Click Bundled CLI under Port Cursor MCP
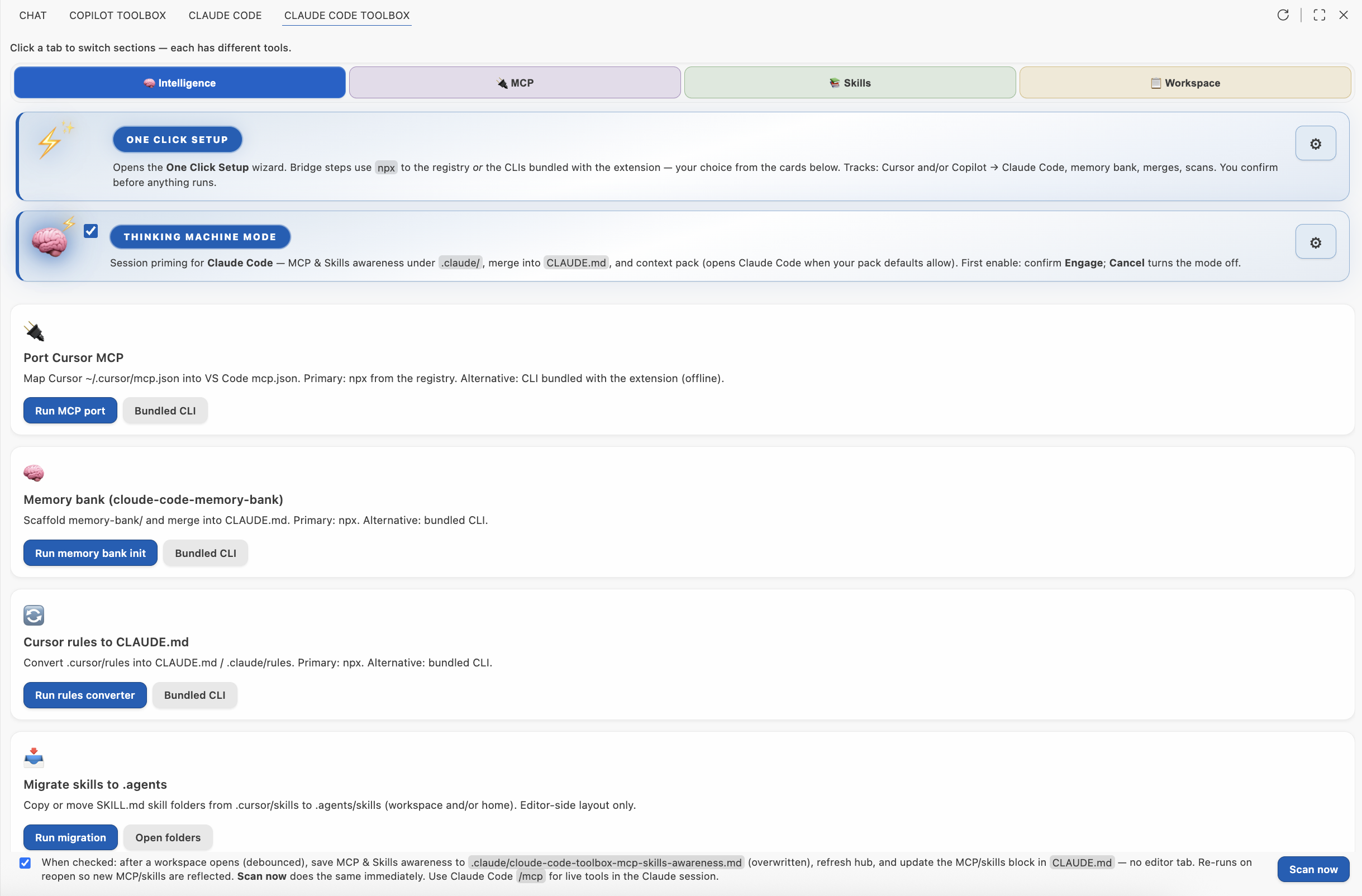Image resolution: width=1362 pixels, height=896 pixels. pos(165,411)
